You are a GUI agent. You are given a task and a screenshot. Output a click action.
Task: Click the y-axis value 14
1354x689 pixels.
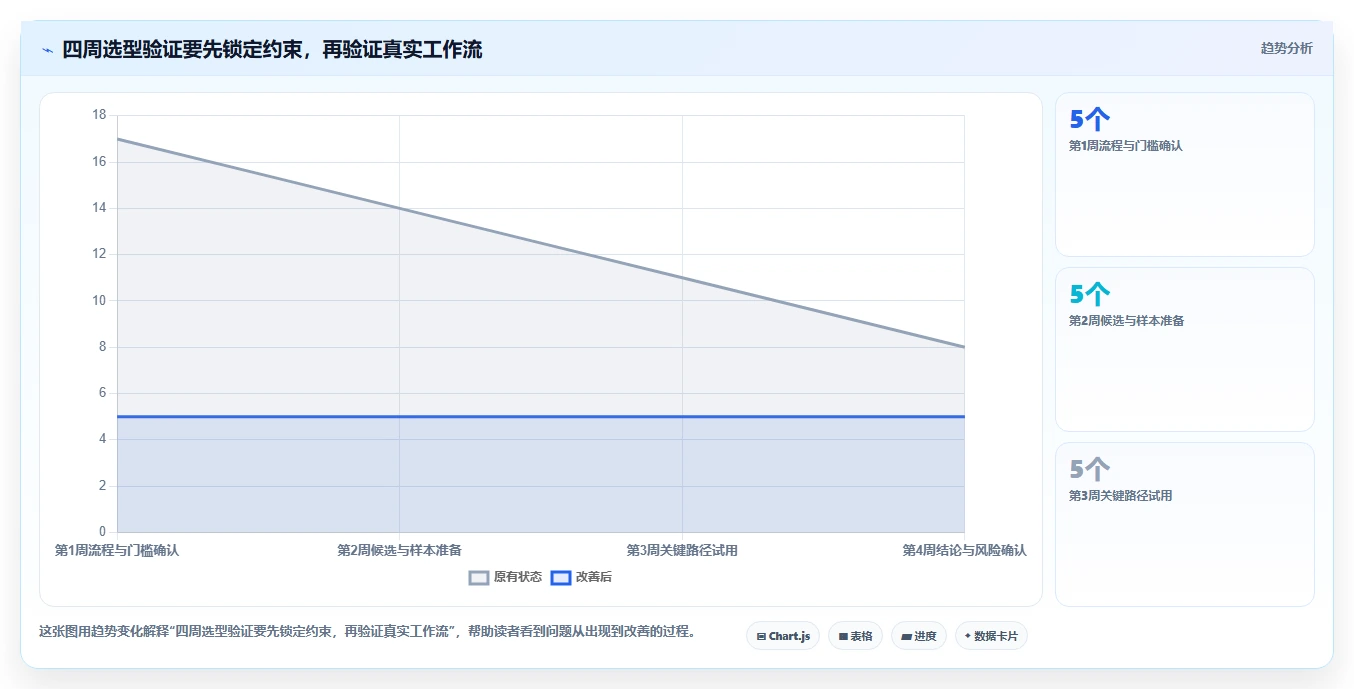pyautogui.click(x=99, y=208)
